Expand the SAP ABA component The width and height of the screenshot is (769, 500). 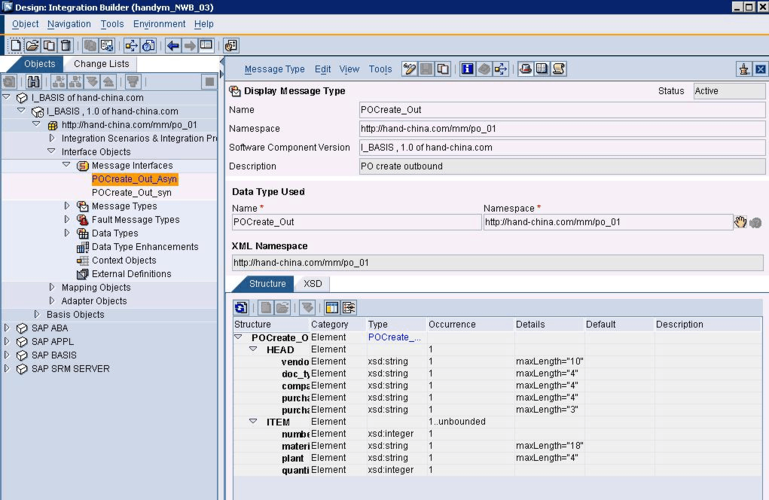tap(6, 327)
